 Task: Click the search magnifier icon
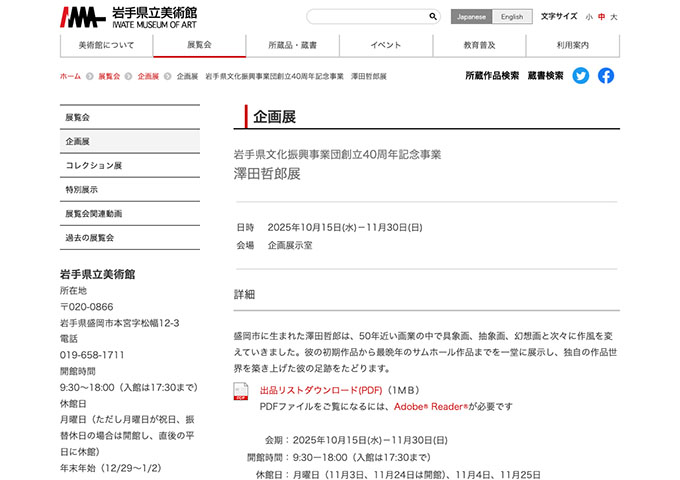tap(433, 17)
